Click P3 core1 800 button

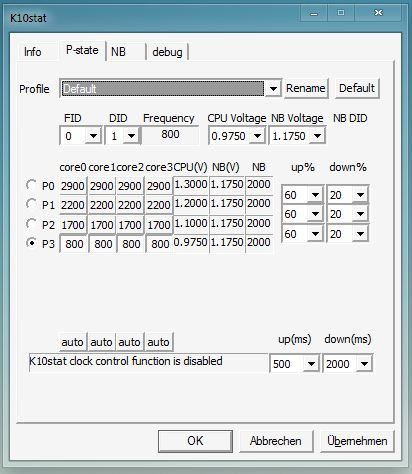tap(102, 244)
